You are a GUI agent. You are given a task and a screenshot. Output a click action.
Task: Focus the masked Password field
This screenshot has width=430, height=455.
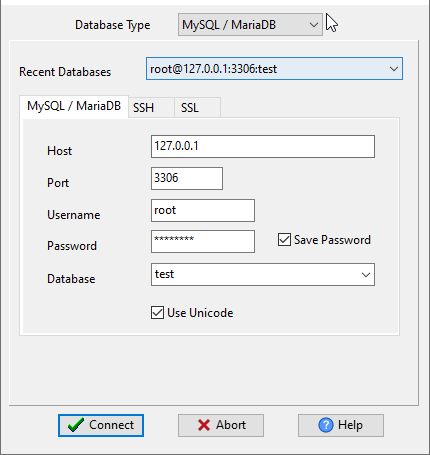[203, 241]
